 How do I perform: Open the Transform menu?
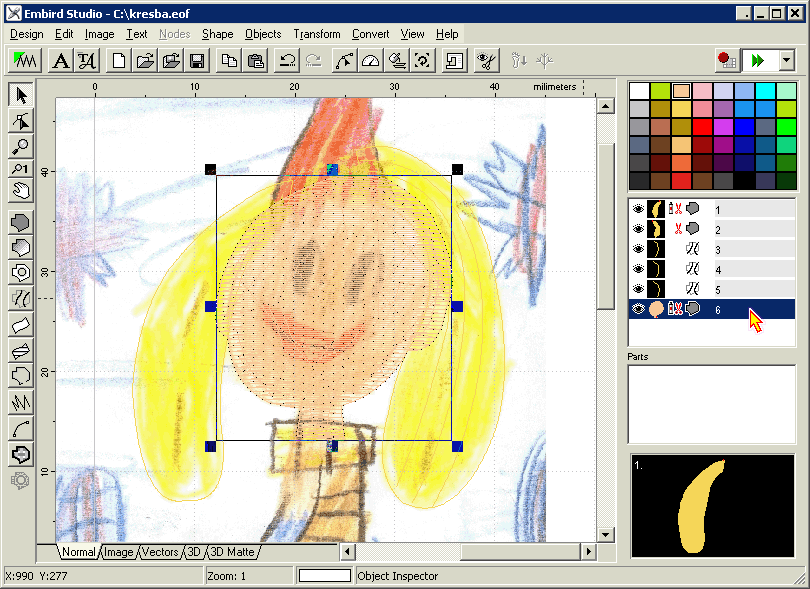point(317,34)
